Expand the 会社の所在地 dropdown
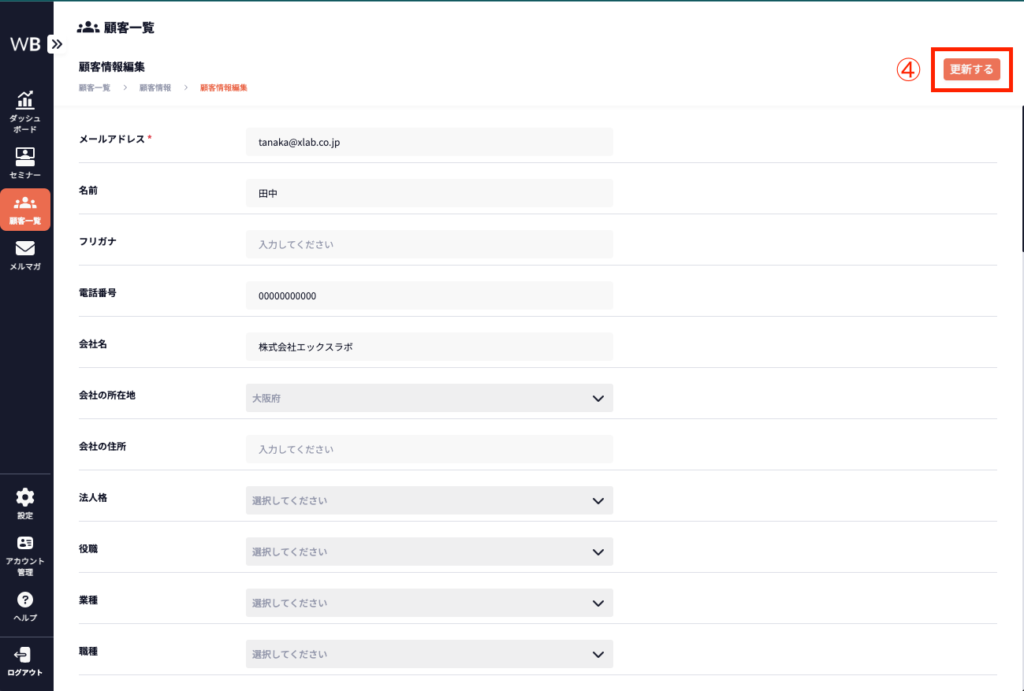 point(429,398)
